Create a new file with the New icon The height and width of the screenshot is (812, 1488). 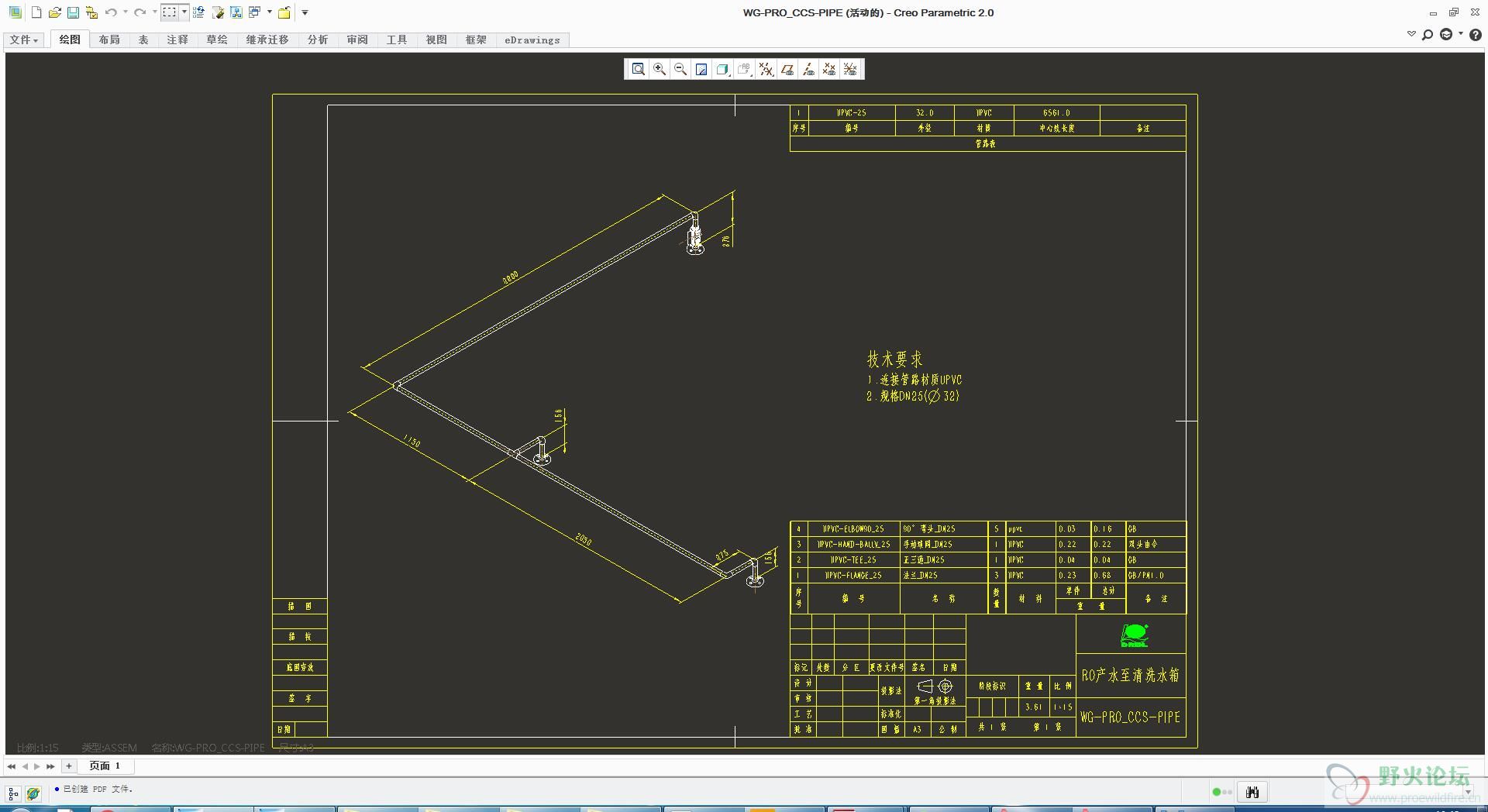[36, 12]
